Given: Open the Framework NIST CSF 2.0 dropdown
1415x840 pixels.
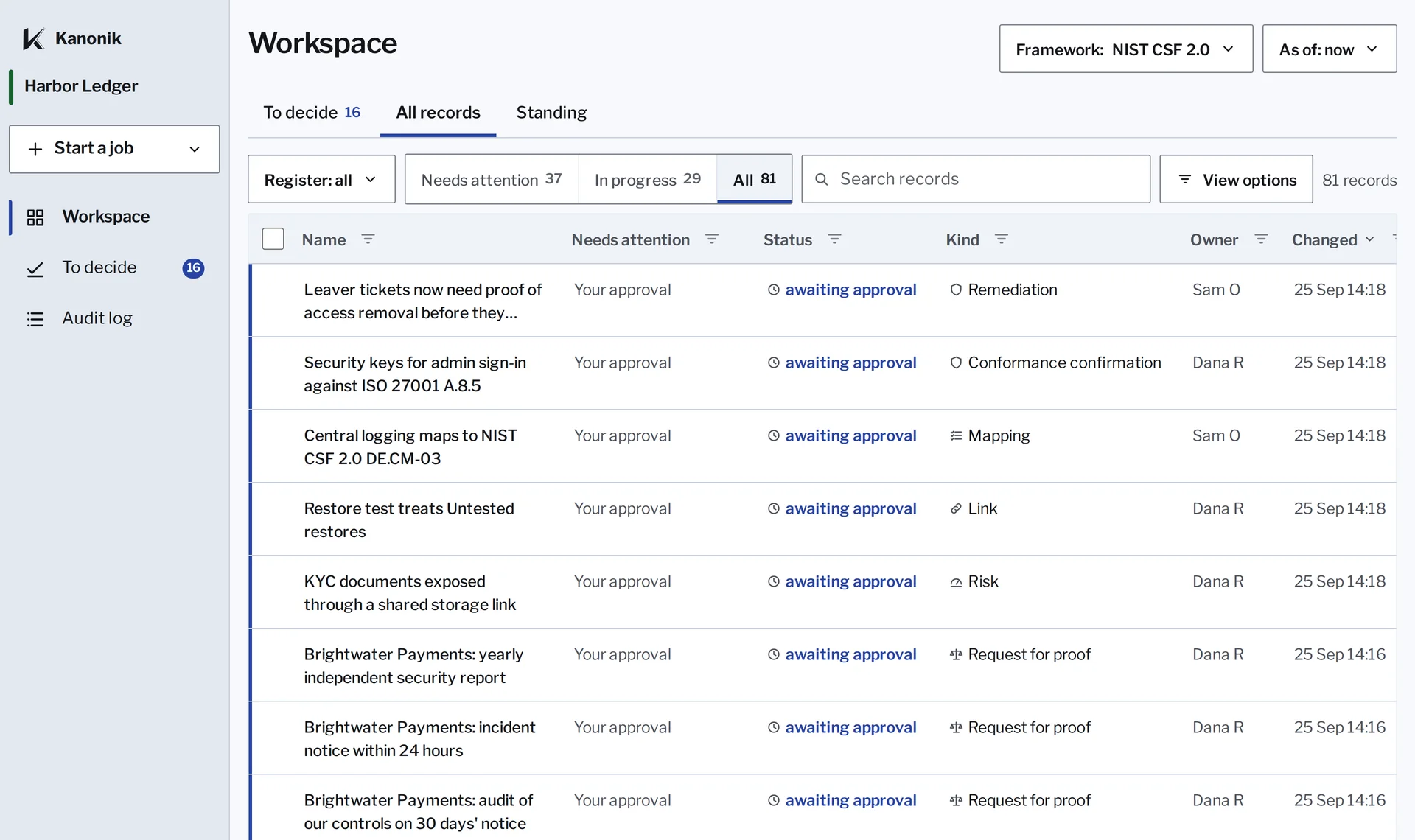Looking at the screenshot, I should point(1125,49).
